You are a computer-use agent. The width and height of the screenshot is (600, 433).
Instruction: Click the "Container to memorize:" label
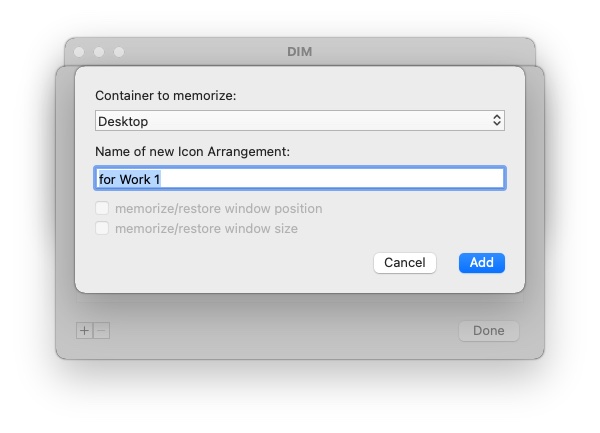[x=166, y=96]
